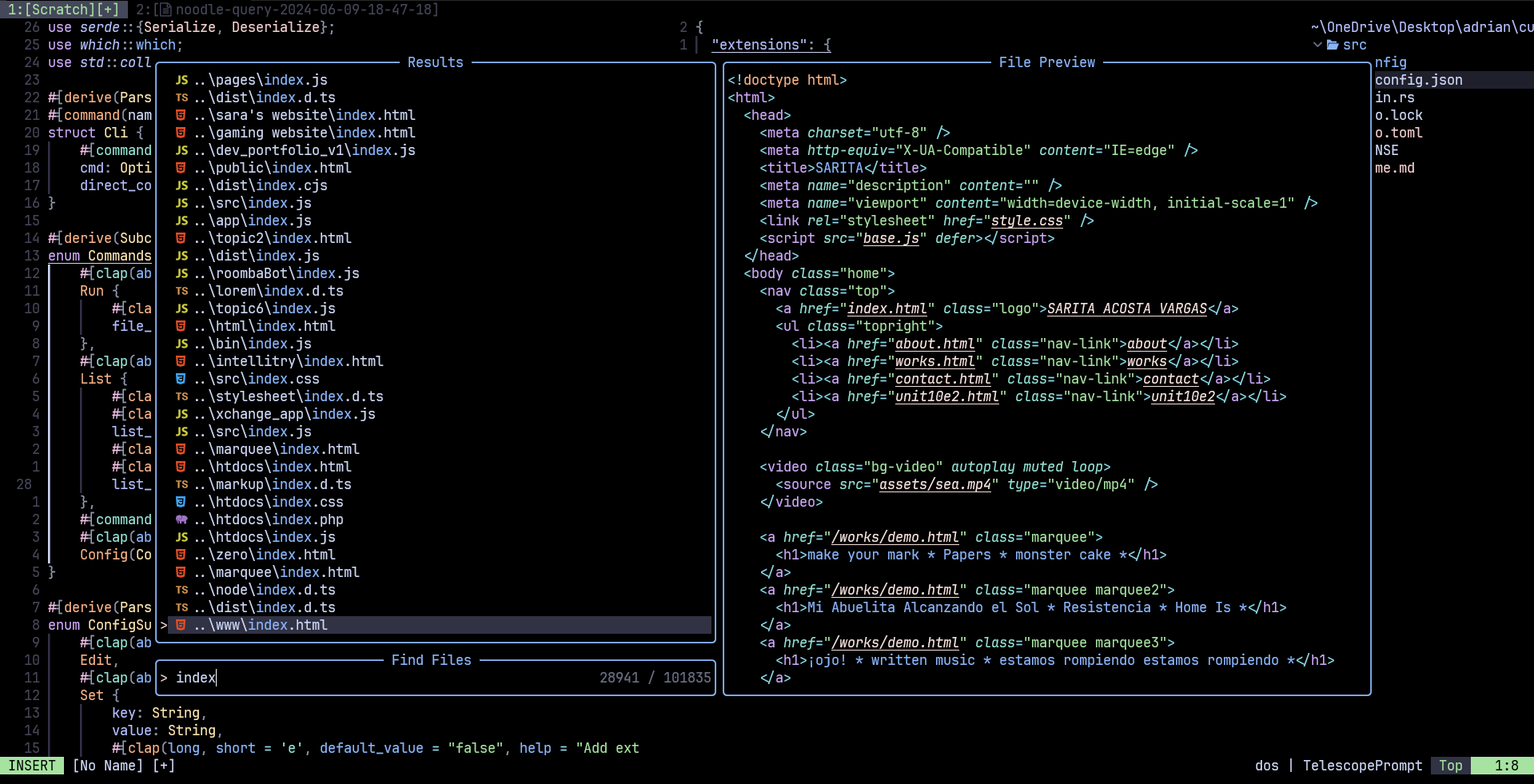Viewport: 1534px width, 784px height.
Task: Select the CSS icon next to ..\src\index.css
Action: coord(181,379)
